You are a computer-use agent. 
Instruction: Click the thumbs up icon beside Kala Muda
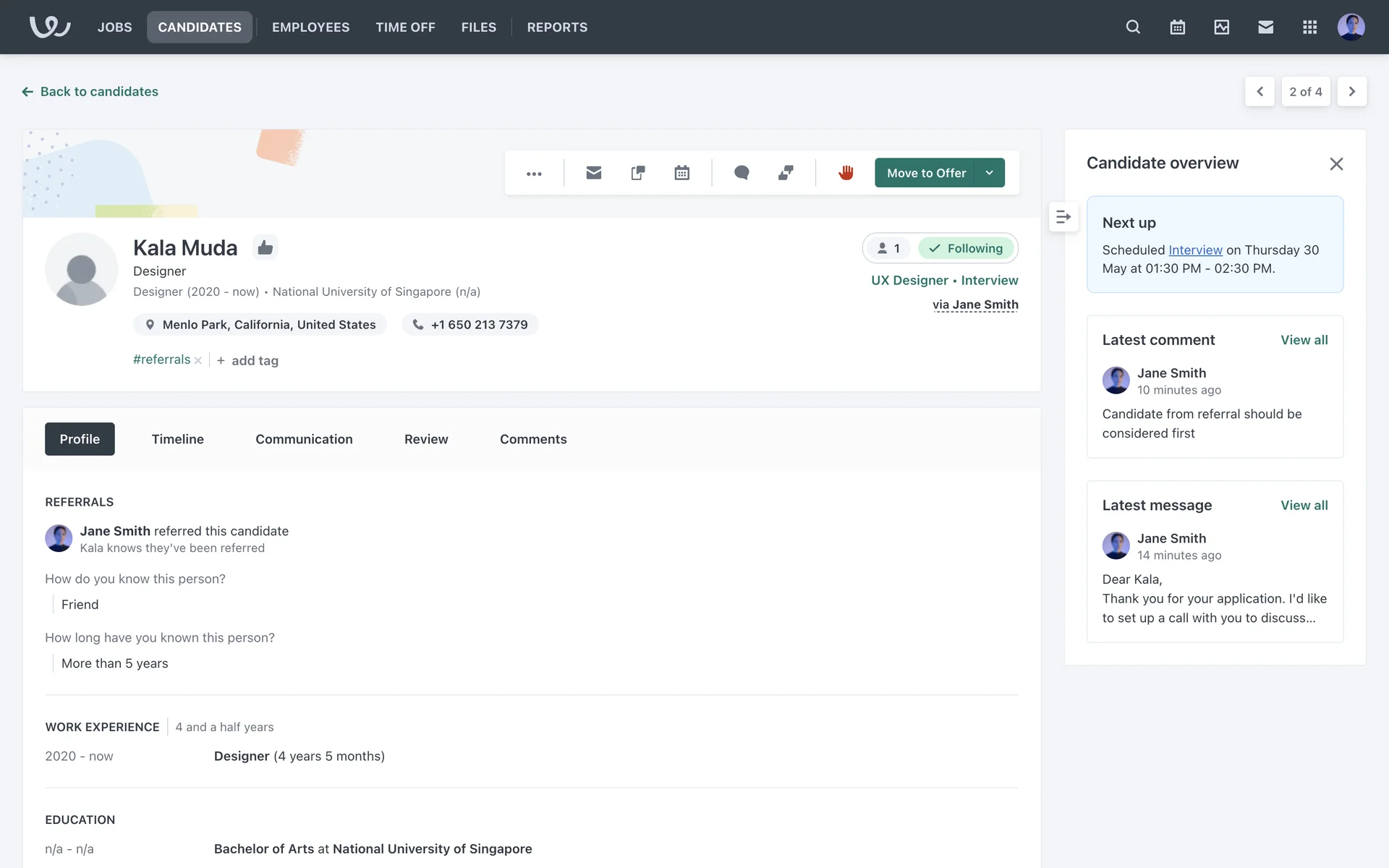tap(266, 247)
